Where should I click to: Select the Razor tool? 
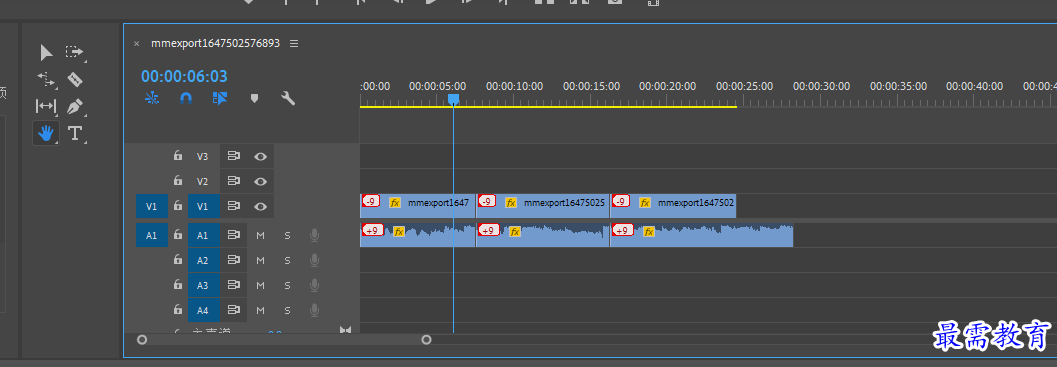[x=75, y=79]
